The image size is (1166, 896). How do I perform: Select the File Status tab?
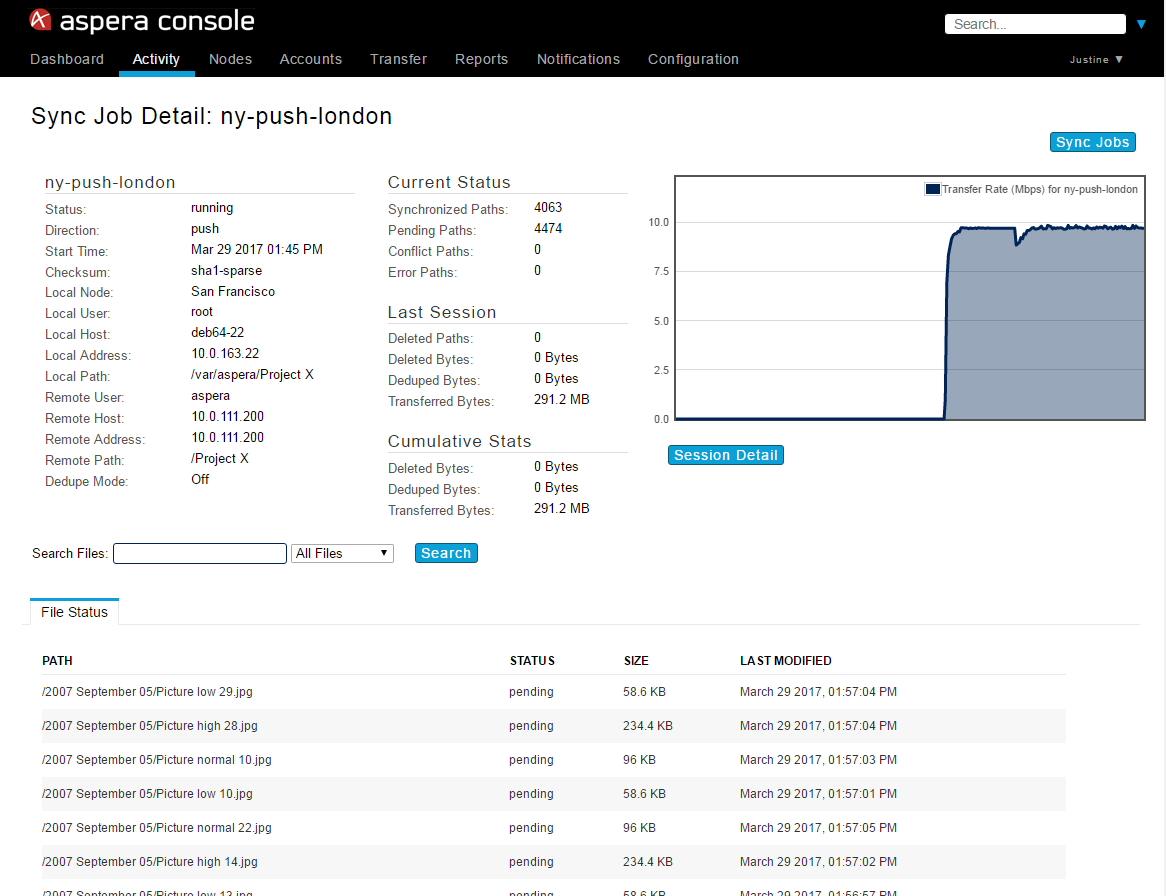click(x=74, y=612)
